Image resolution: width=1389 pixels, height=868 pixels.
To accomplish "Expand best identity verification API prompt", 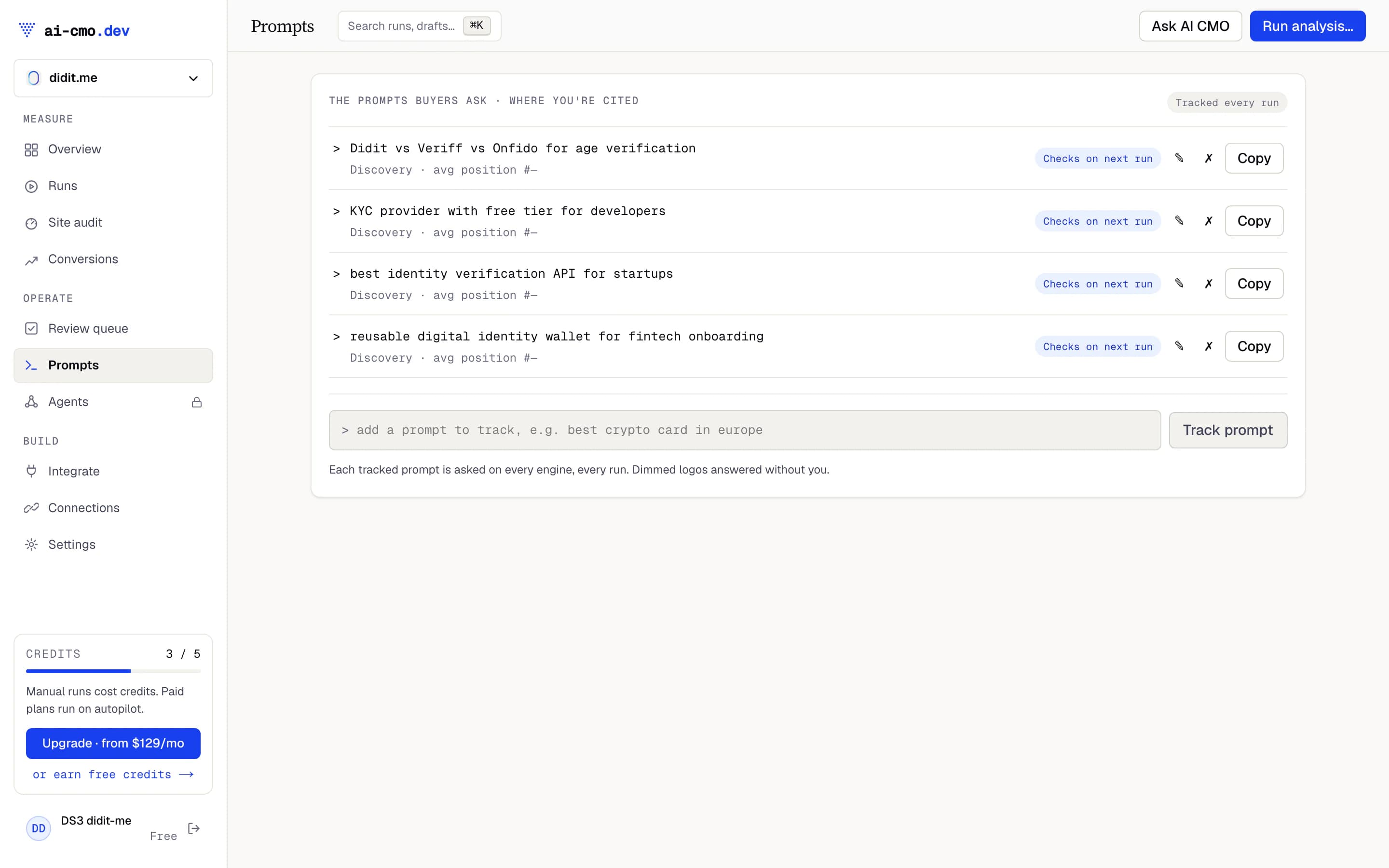I will pyautogui.click(x=336, y=274).
